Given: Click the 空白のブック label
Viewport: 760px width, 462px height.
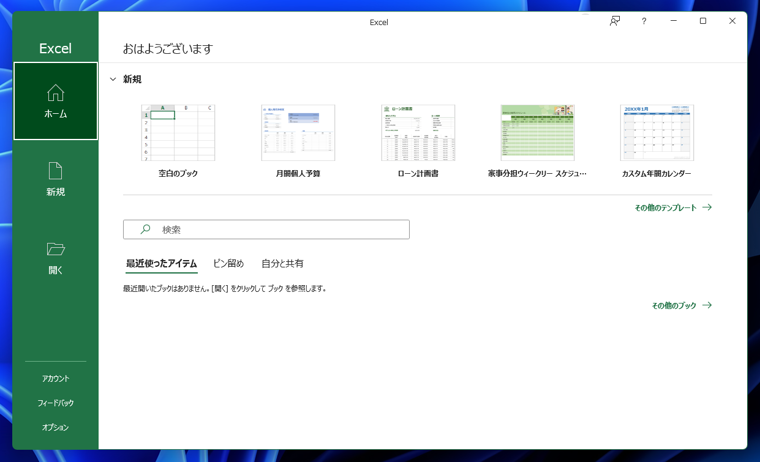Looking at the screenshot, I should (178, 174).
